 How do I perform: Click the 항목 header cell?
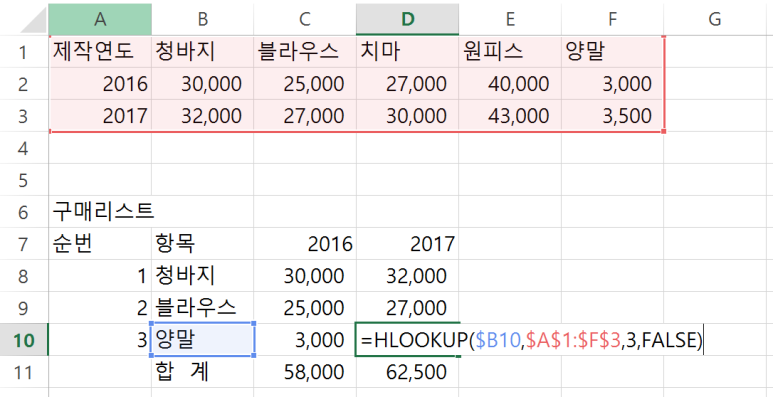click(203, 244)
